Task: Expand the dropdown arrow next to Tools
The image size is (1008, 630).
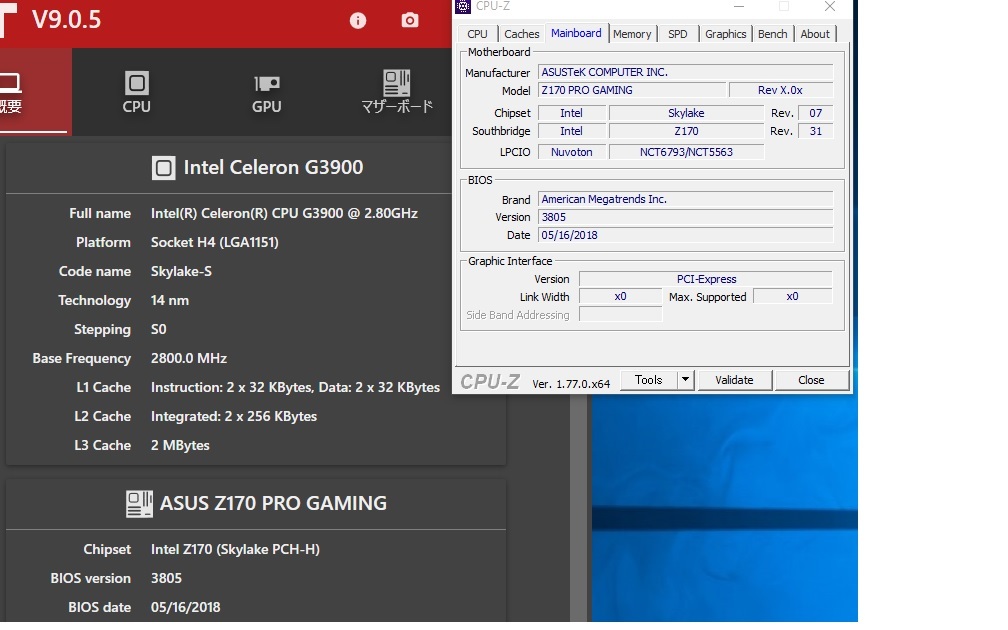Action: pos(685,380)
